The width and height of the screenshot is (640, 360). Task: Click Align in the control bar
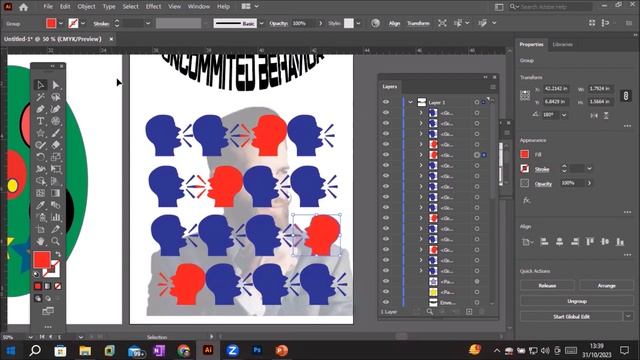coord(394,23)
